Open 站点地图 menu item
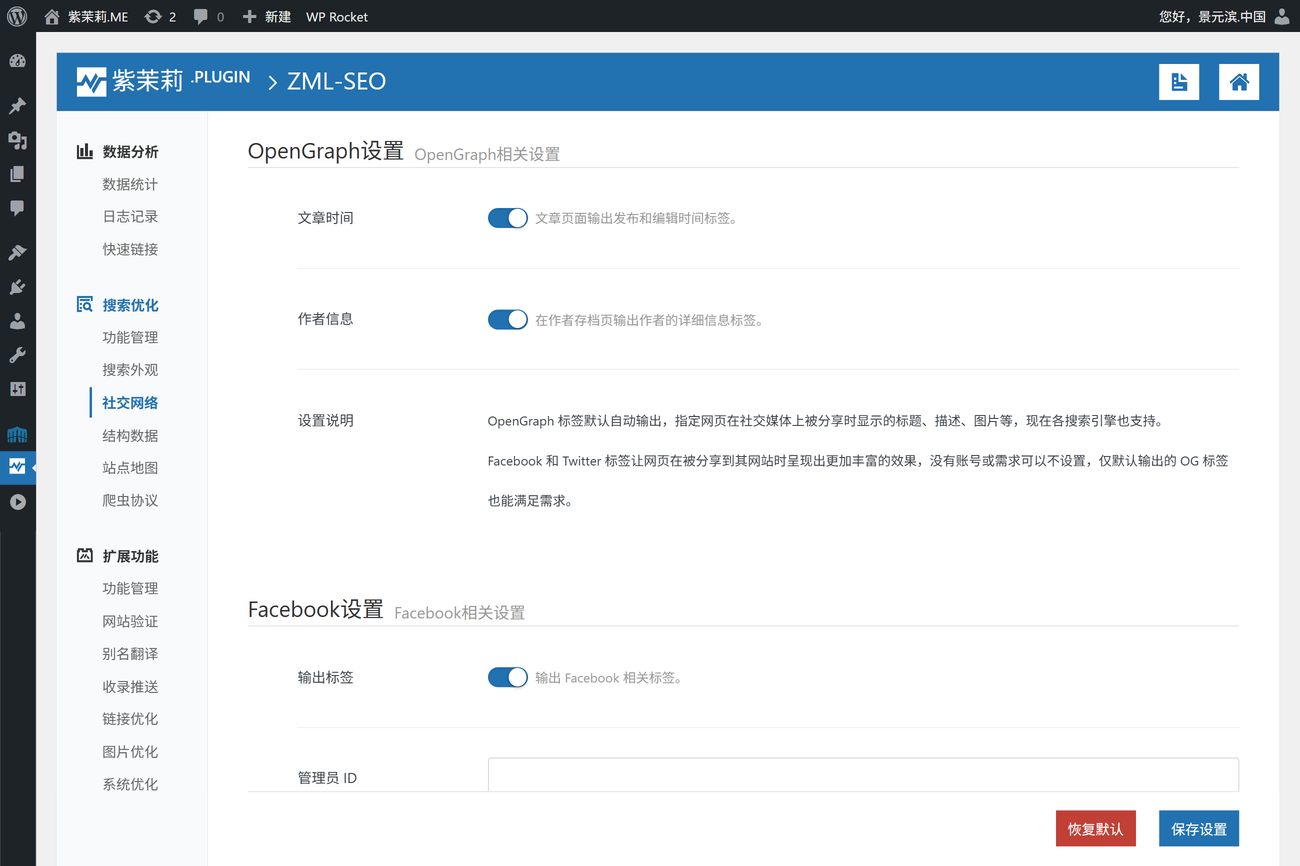The image size is (1300, 866). (130, 467)
